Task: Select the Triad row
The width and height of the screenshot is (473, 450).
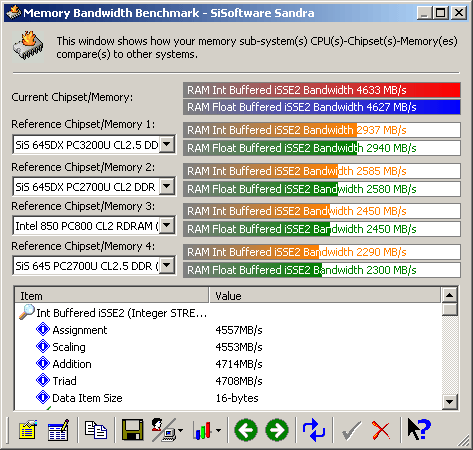Action: tap(228, 381)
